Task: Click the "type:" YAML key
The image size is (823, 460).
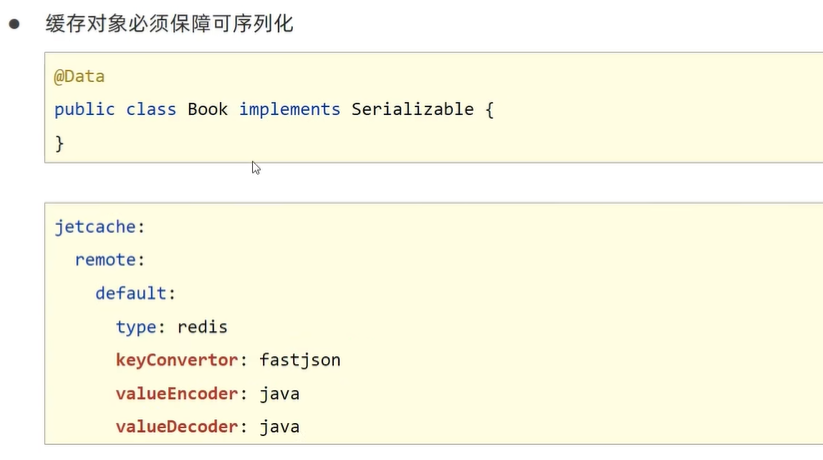Action: pyautogui.click(x=140, y=327)
